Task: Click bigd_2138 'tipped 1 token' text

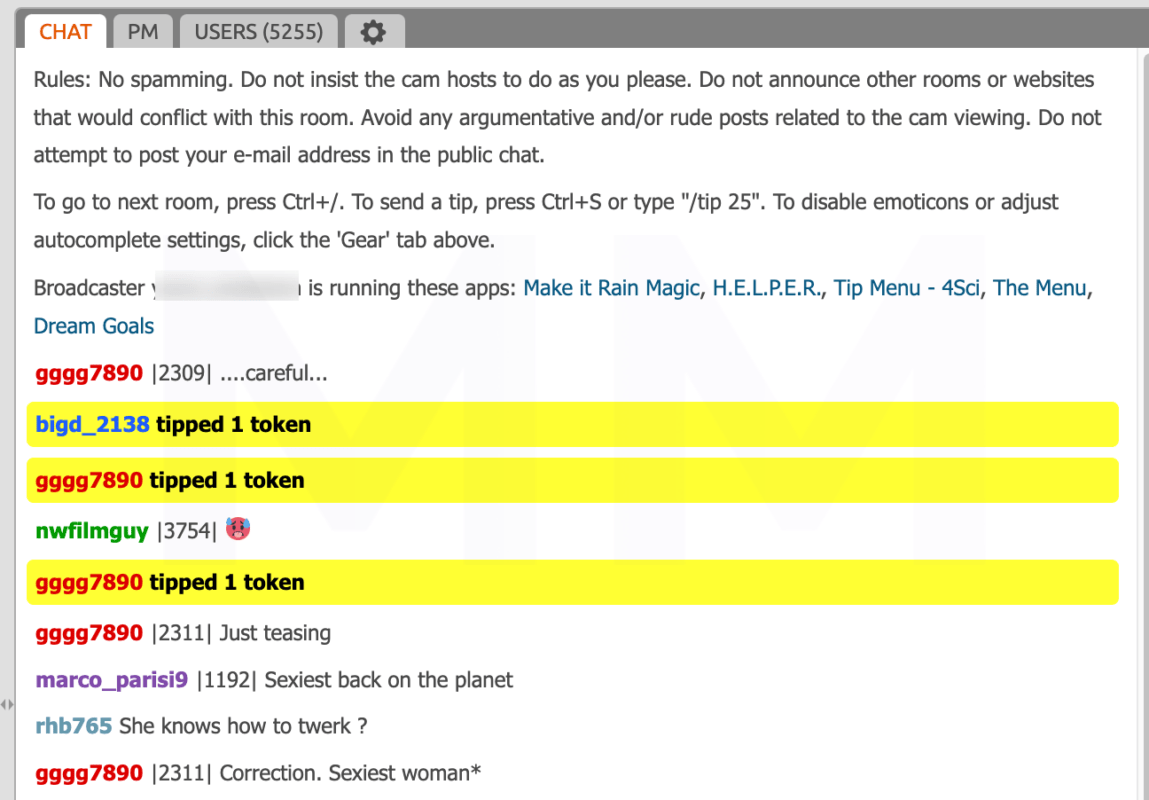Action: [x=234, y=424]
